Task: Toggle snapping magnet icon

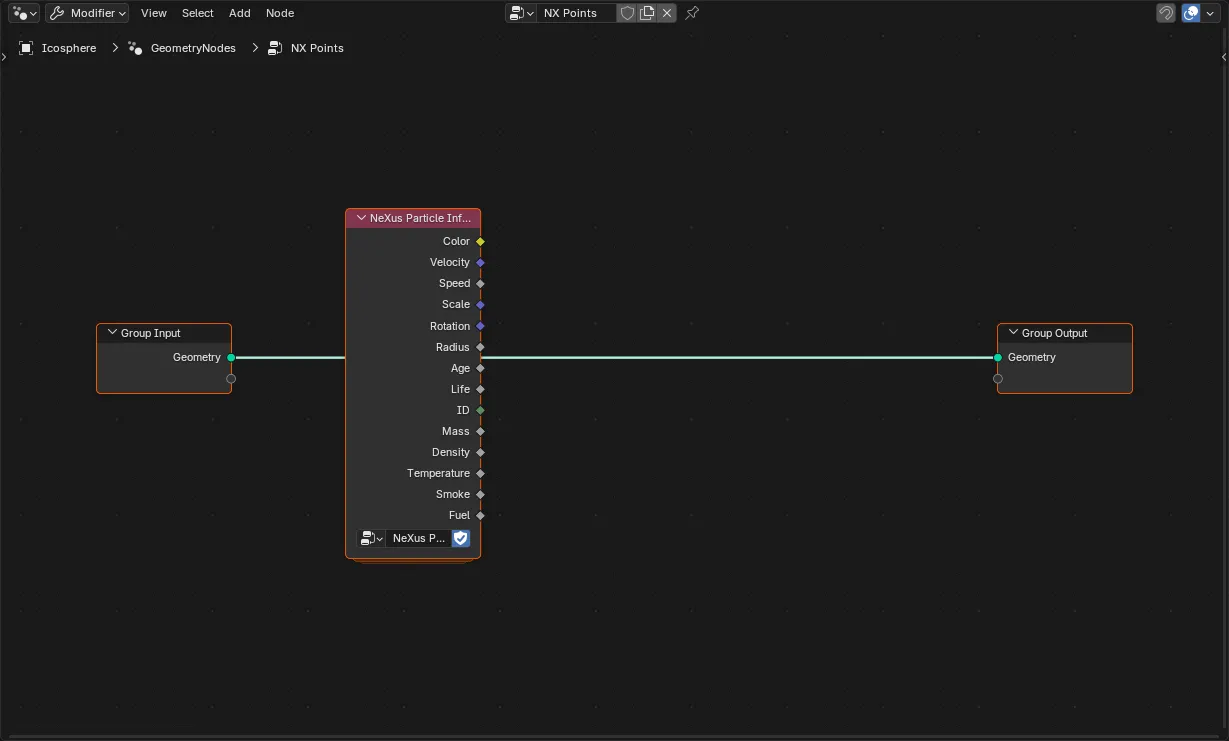Action: click(x=1166, y=13)
